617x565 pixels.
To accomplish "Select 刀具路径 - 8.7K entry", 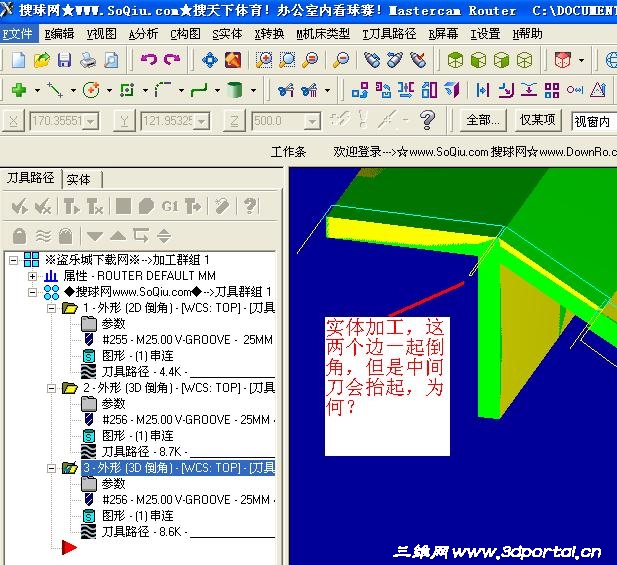I will (x=142, y=451).
